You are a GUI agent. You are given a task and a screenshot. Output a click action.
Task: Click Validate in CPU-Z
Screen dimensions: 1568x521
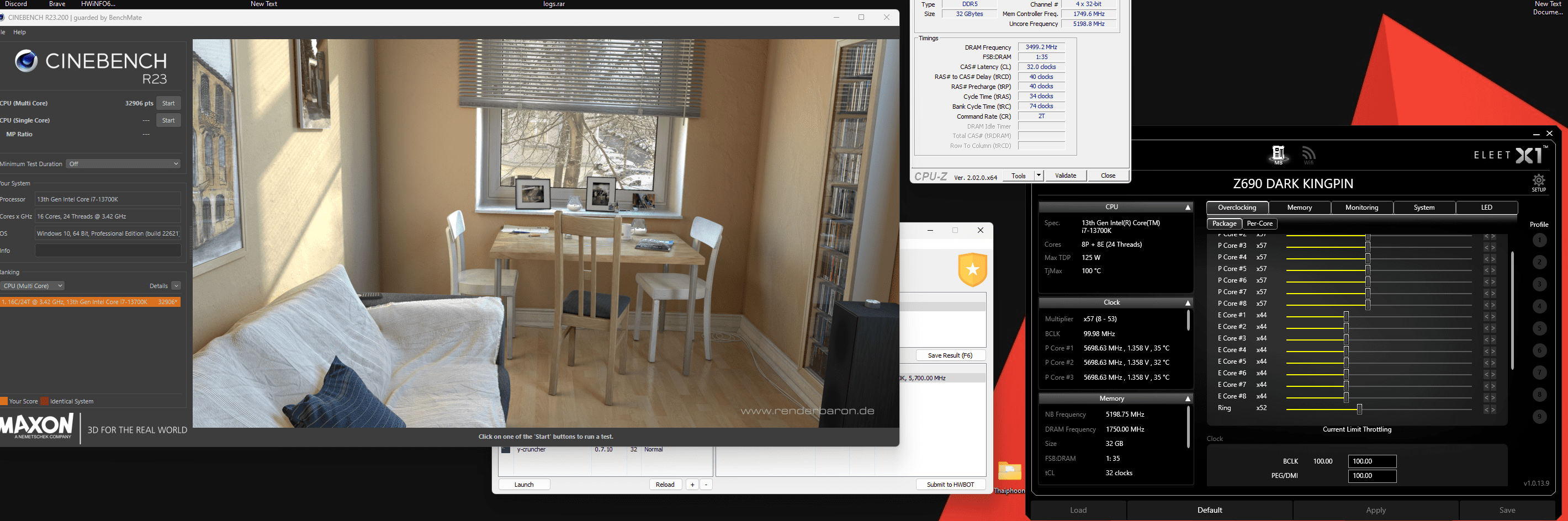[1065, 176]
